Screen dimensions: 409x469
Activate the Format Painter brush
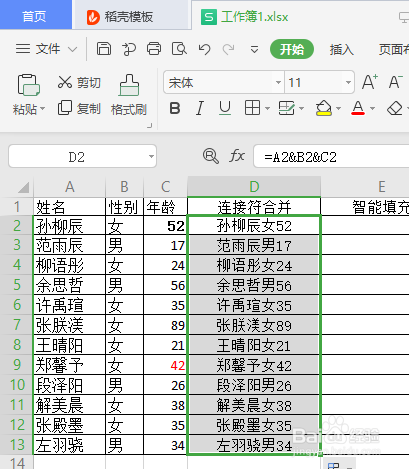[x=129, y=95]
